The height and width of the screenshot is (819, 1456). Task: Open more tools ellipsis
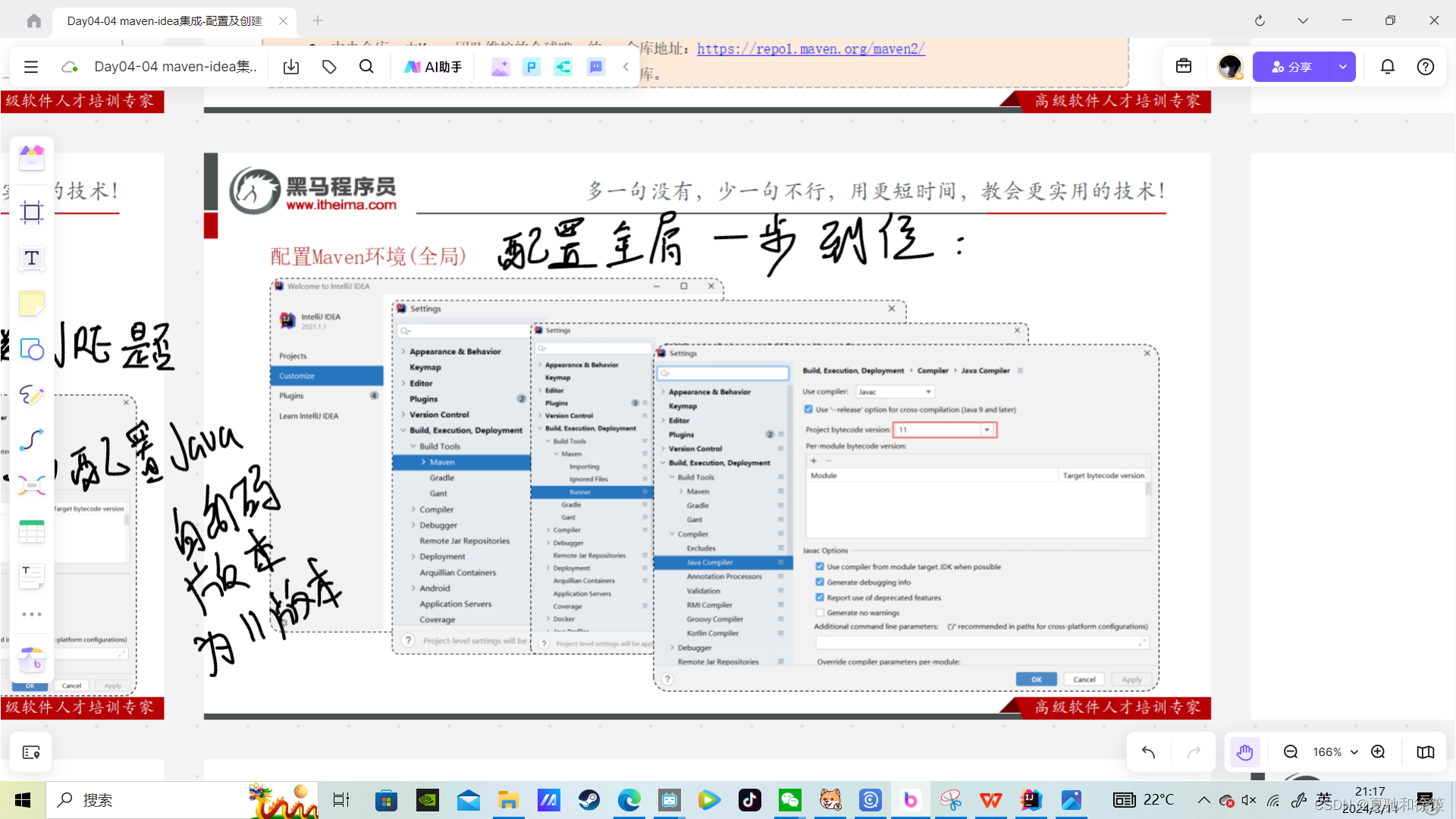32,614
